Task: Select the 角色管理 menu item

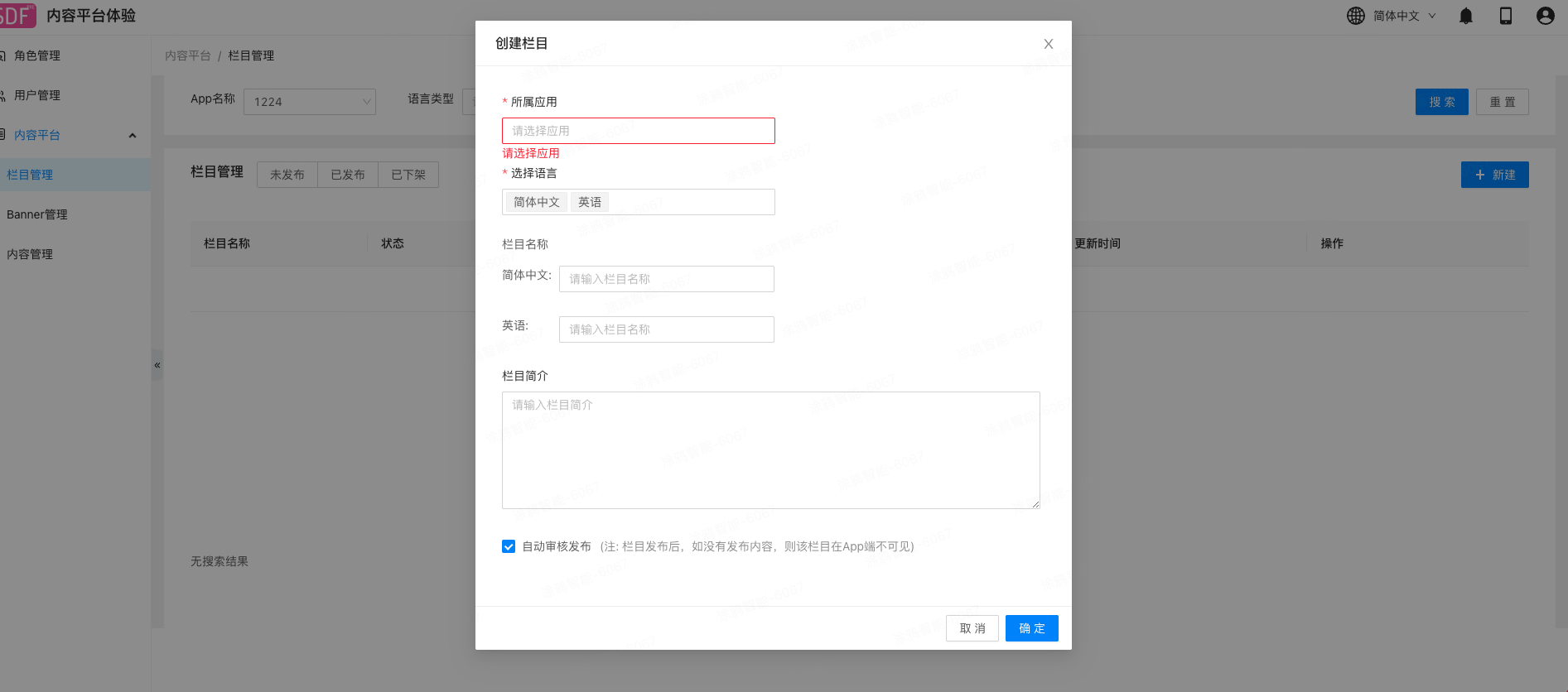Action: (37, 55)
